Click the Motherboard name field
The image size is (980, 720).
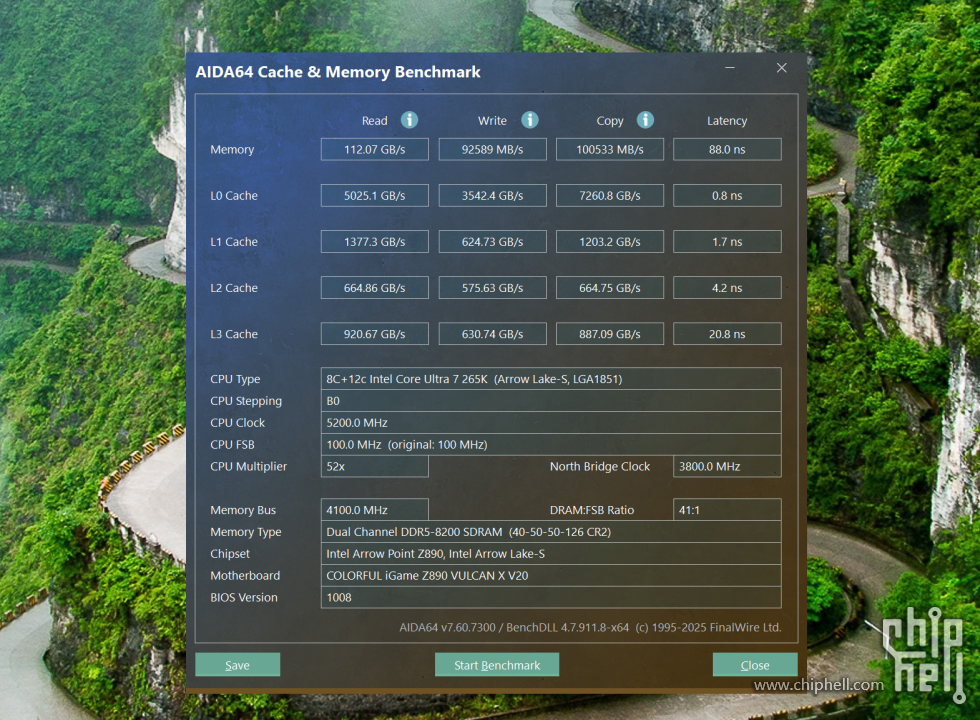[x=551, y=576]
